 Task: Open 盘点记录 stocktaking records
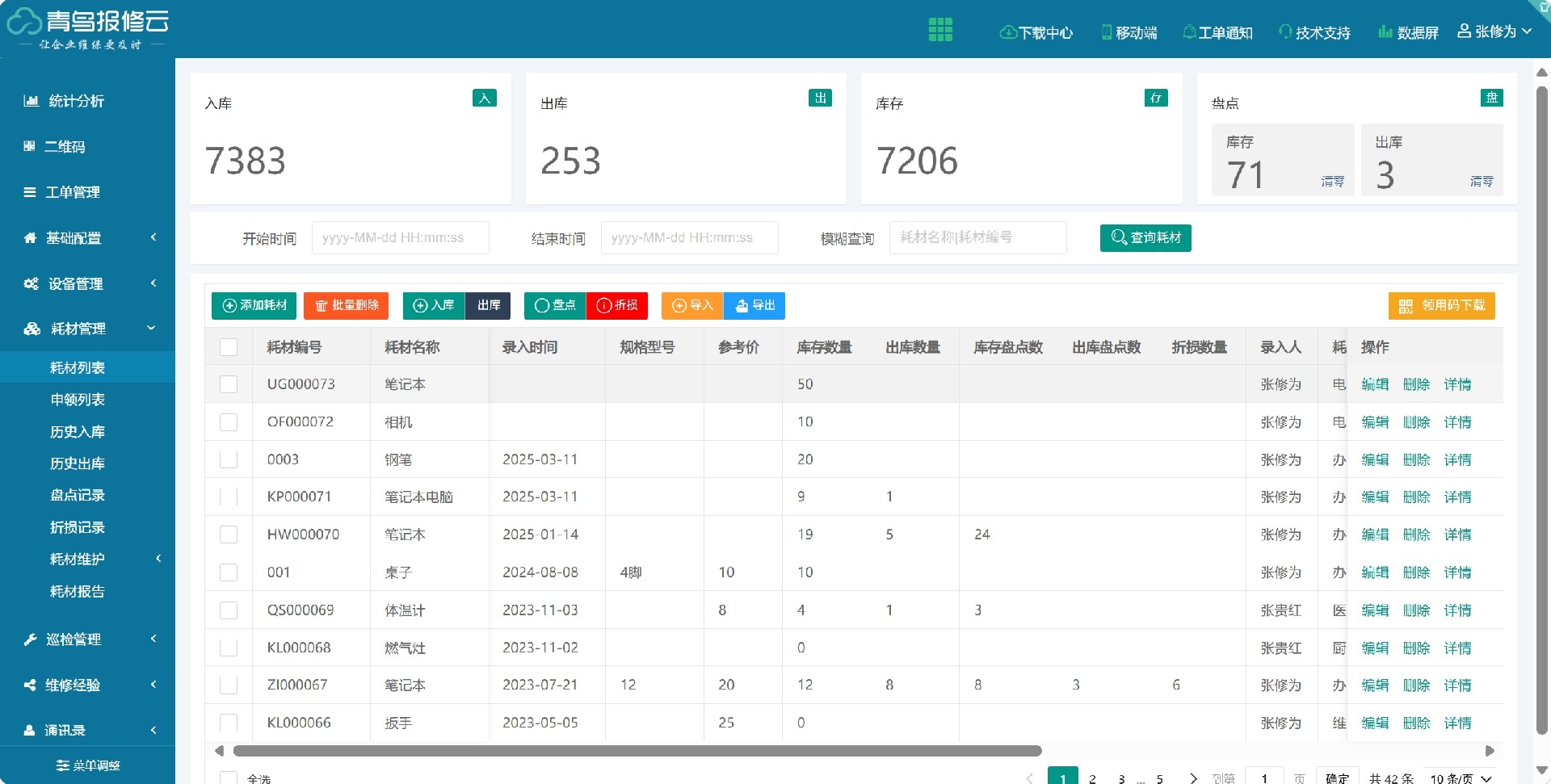click(78, 495)
